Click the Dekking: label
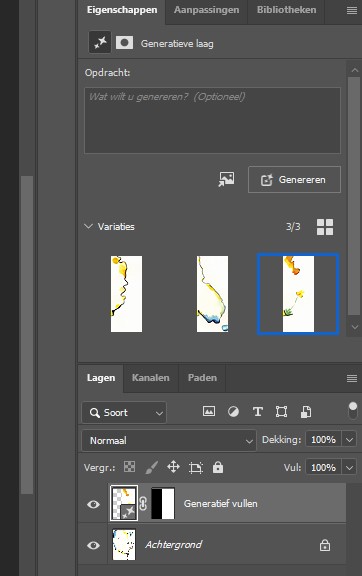The width and height of the screenshot is (362, 576). 282,440
